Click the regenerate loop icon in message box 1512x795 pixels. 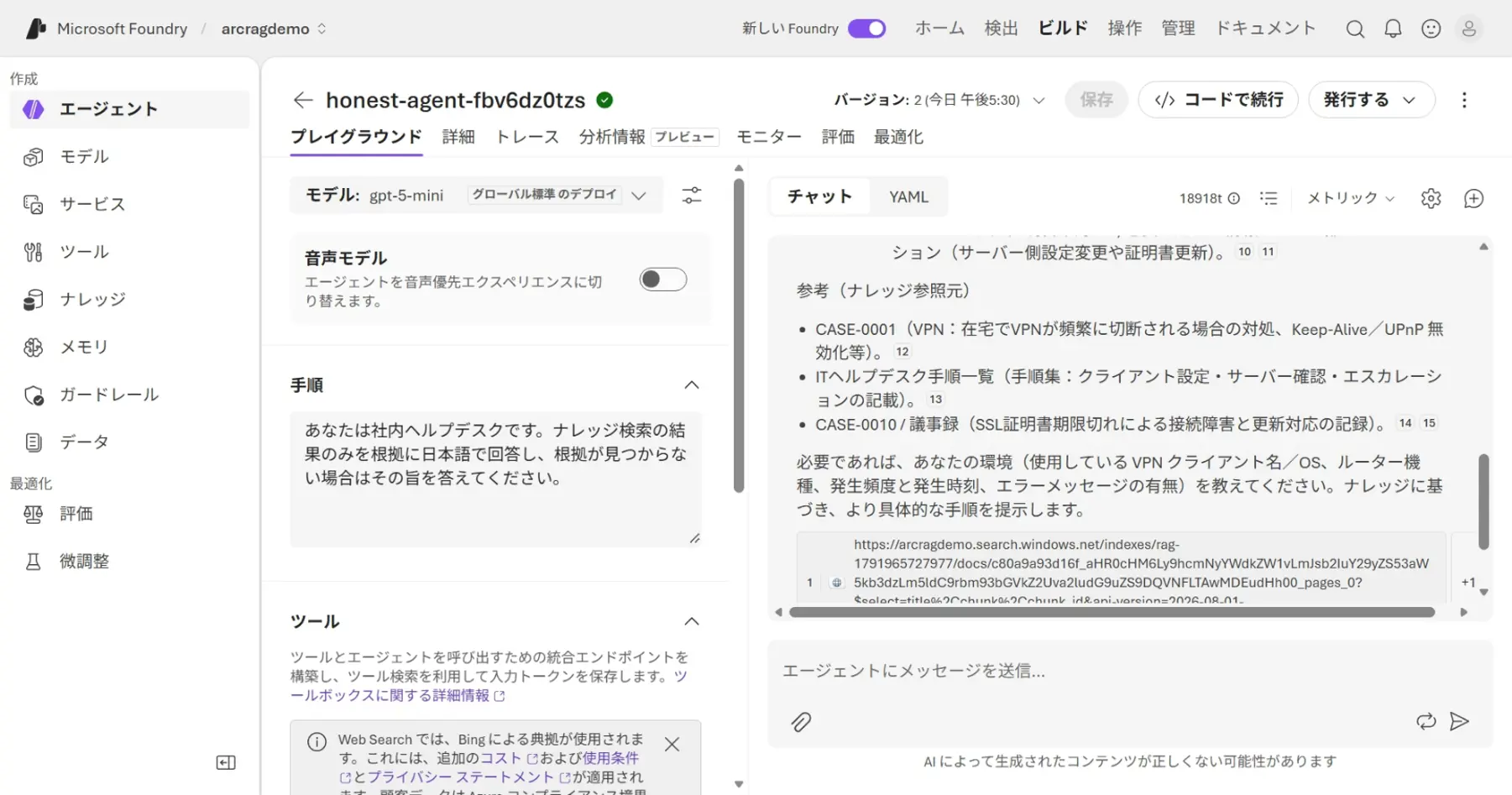point(1426,721)
